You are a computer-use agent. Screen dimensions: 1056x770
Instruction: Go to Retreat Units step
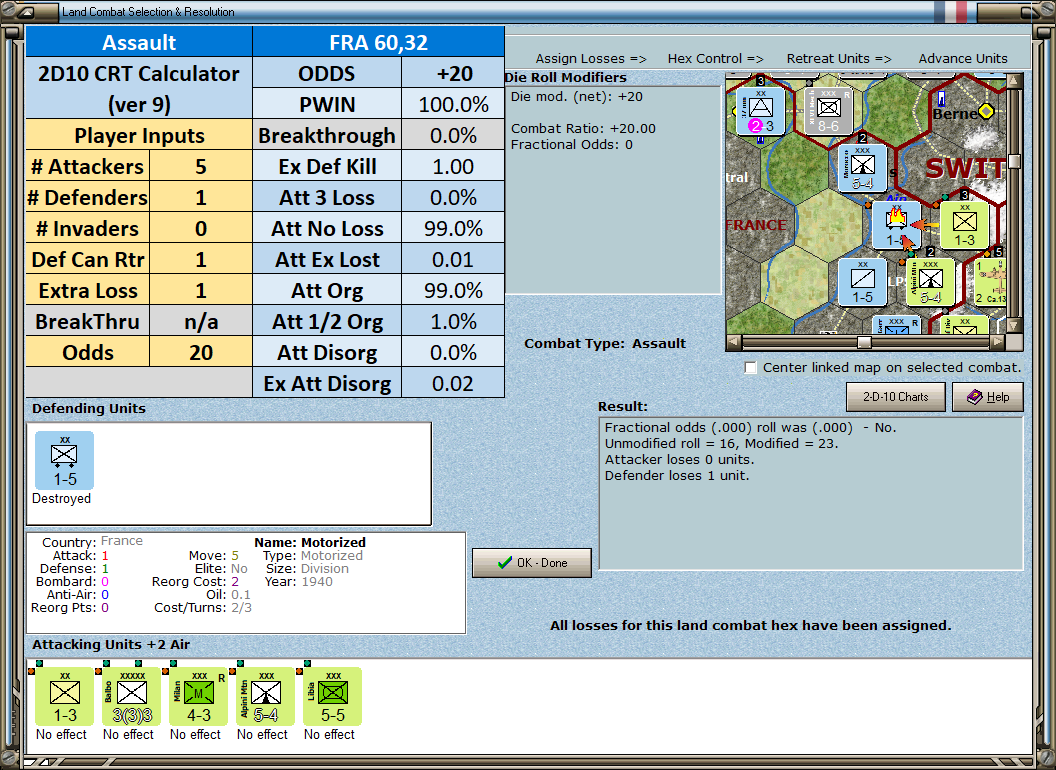click(x=838, y=59)
